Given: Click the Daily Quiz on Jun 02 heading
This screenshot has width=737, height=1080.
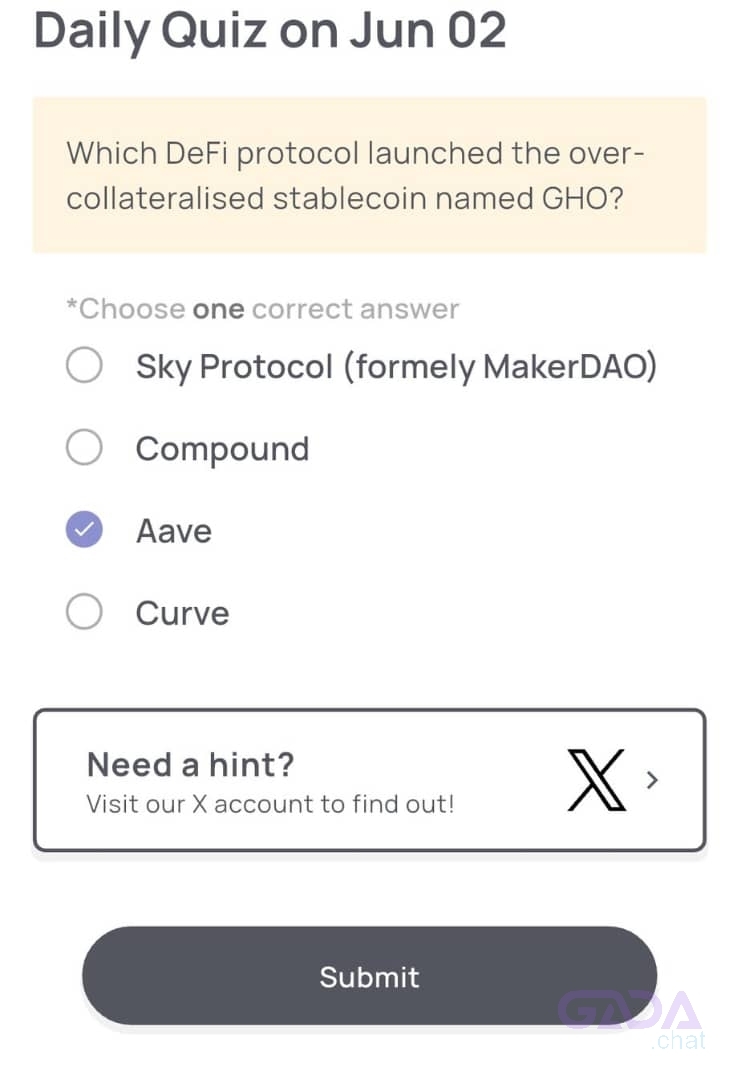Looking at the screenshot, I should pos(270,31).
